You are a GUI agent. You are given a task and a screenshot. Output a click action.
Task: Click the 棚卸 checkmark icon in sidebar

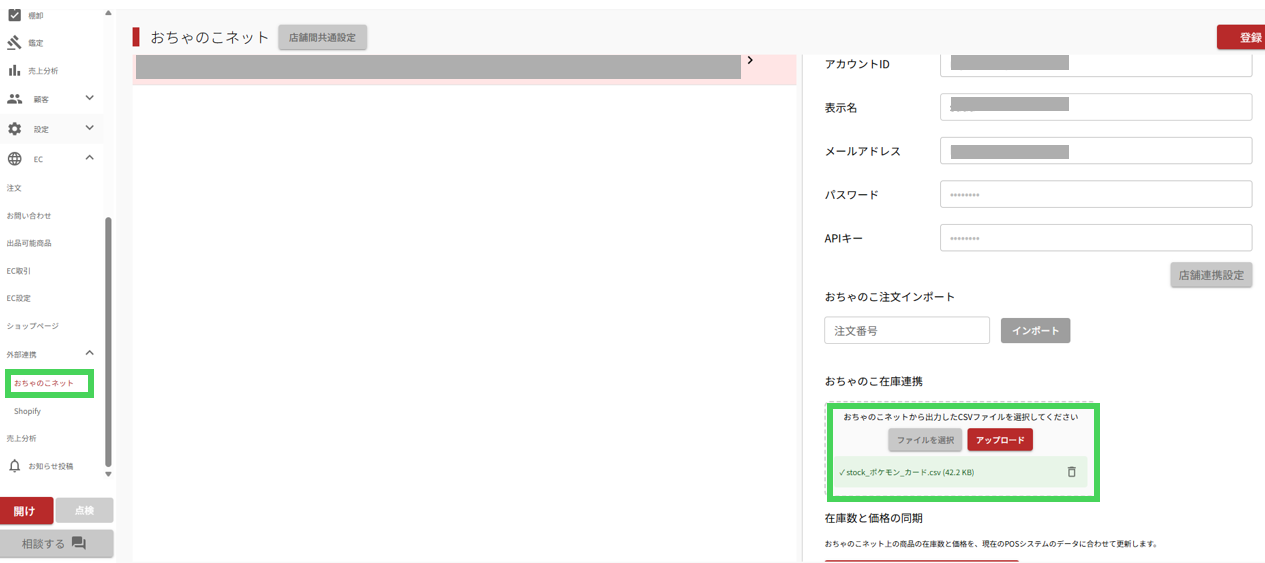click(14, 14)
